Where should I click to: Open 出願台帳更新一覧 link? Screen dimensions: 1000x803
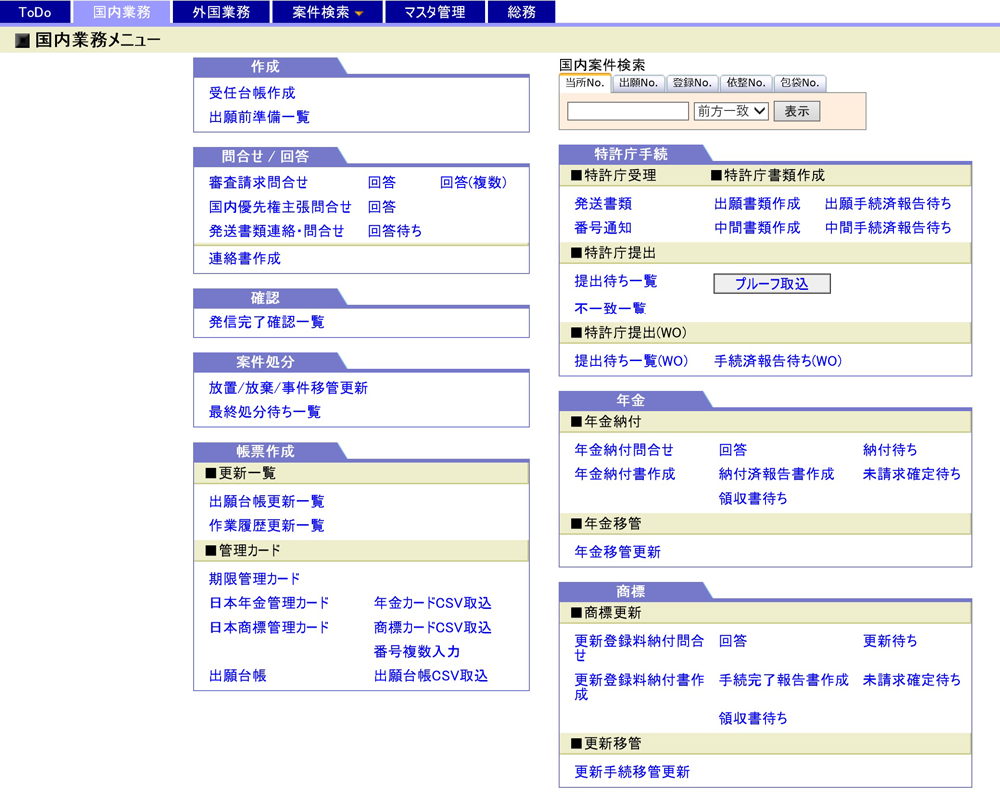tap(267, 502)
